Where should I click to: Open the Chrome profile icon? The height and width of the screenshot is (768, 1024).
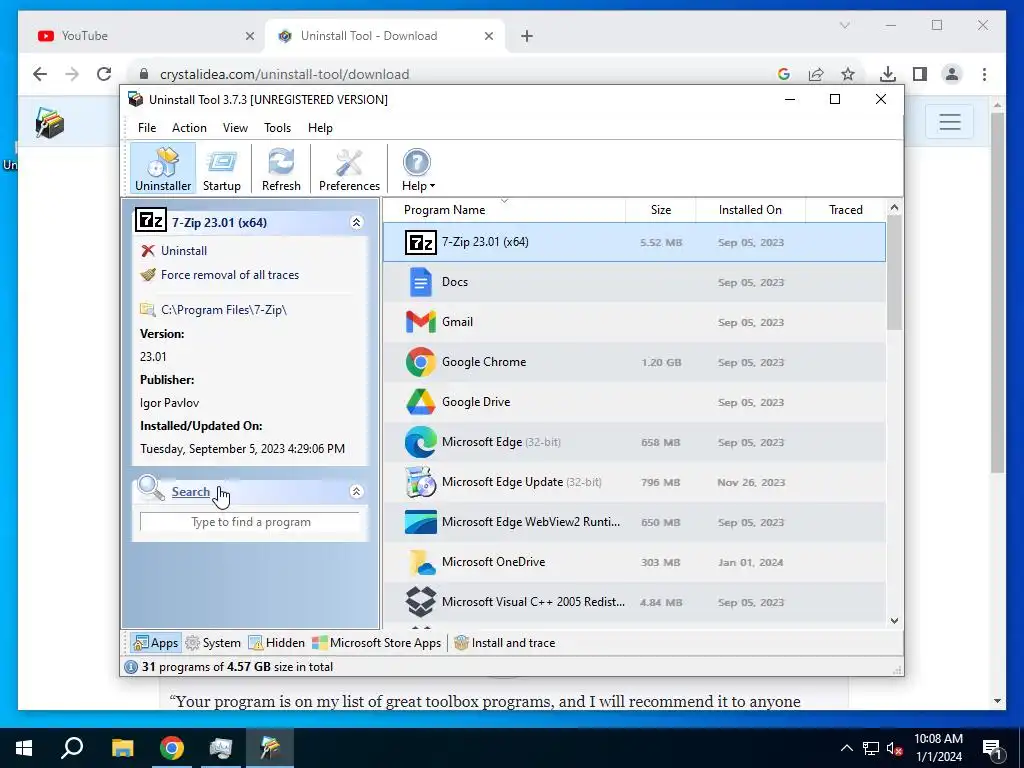(952, 74)
